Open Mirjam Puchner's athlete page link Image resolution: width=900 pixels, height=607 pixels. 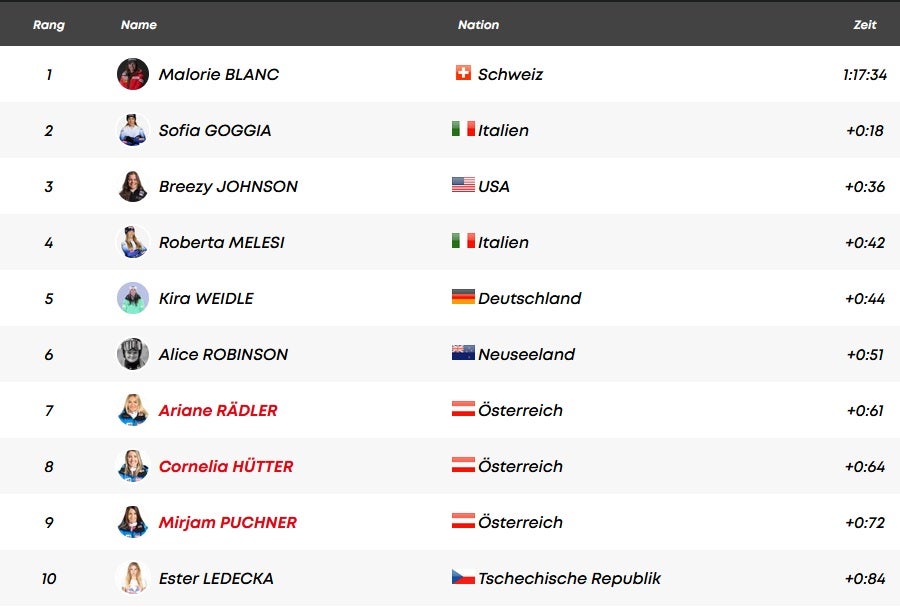tap(228, 522)
